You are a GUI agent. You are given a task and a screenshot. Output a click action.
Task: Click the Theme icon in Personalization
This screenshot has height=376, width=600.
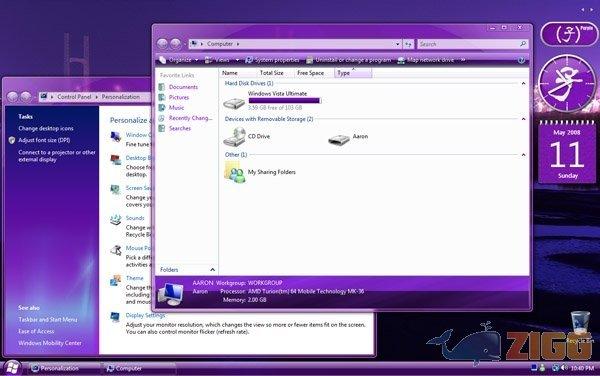[115, 280]
